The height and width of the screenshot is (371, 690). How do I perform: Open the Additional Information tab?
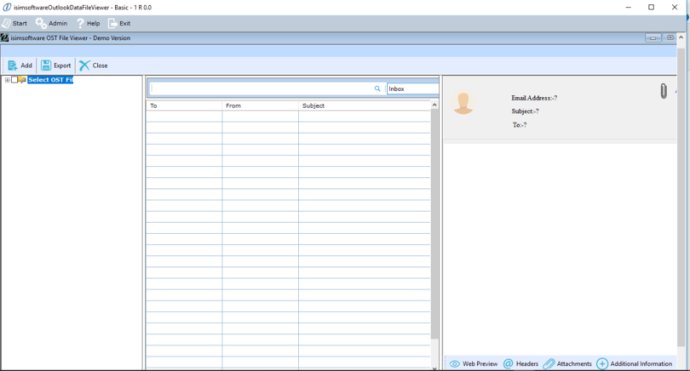coord(635,364)
